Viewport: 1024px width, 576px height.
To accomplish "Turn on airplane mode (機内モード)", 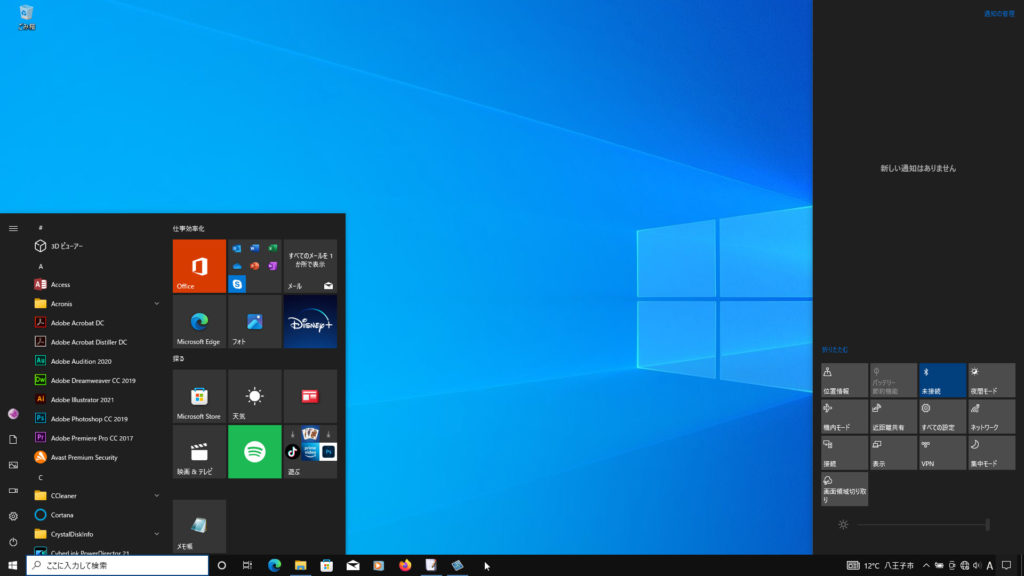I will pos(844,417).
